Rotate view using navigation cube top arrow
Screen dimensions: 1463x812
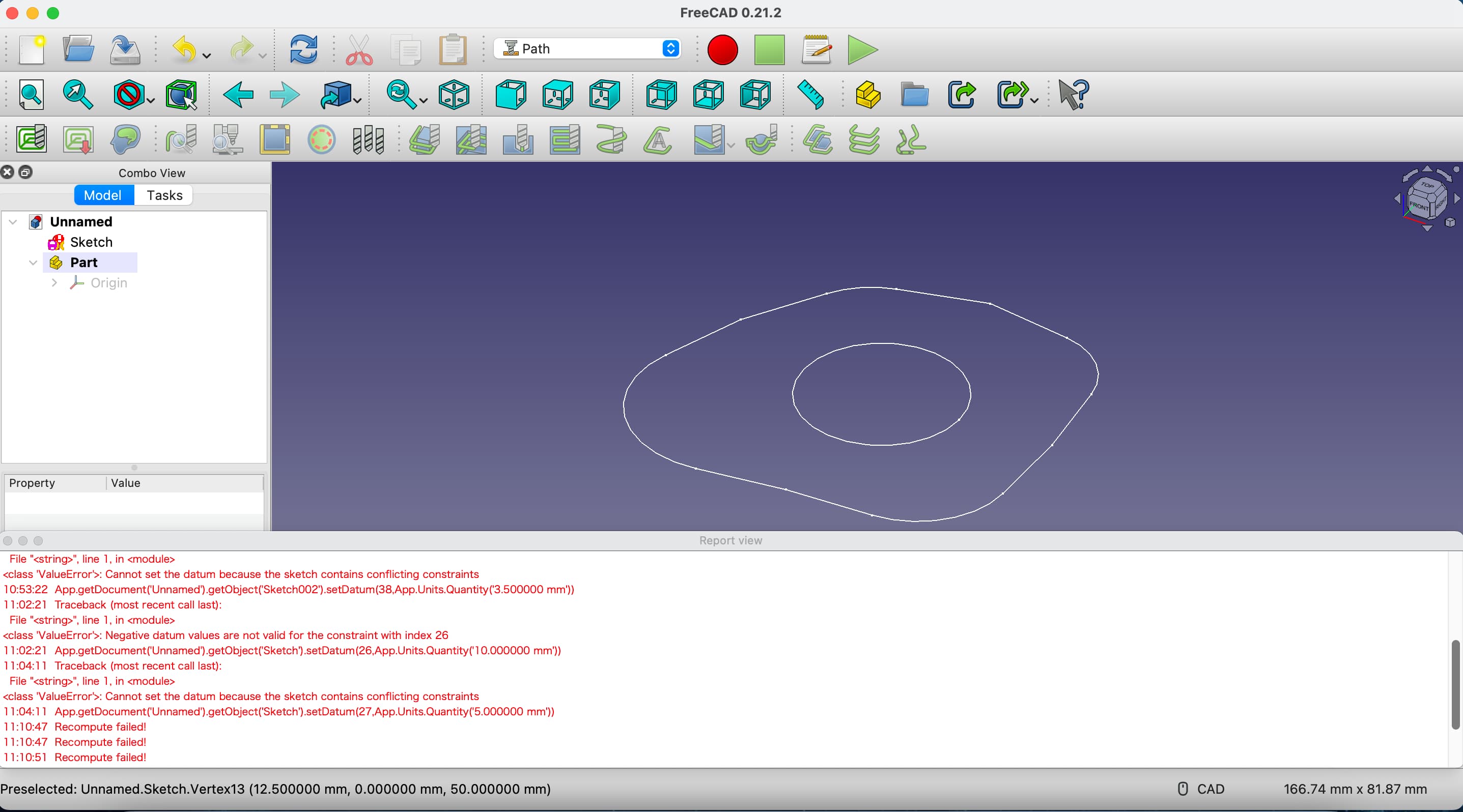[x=1427, y=168]
